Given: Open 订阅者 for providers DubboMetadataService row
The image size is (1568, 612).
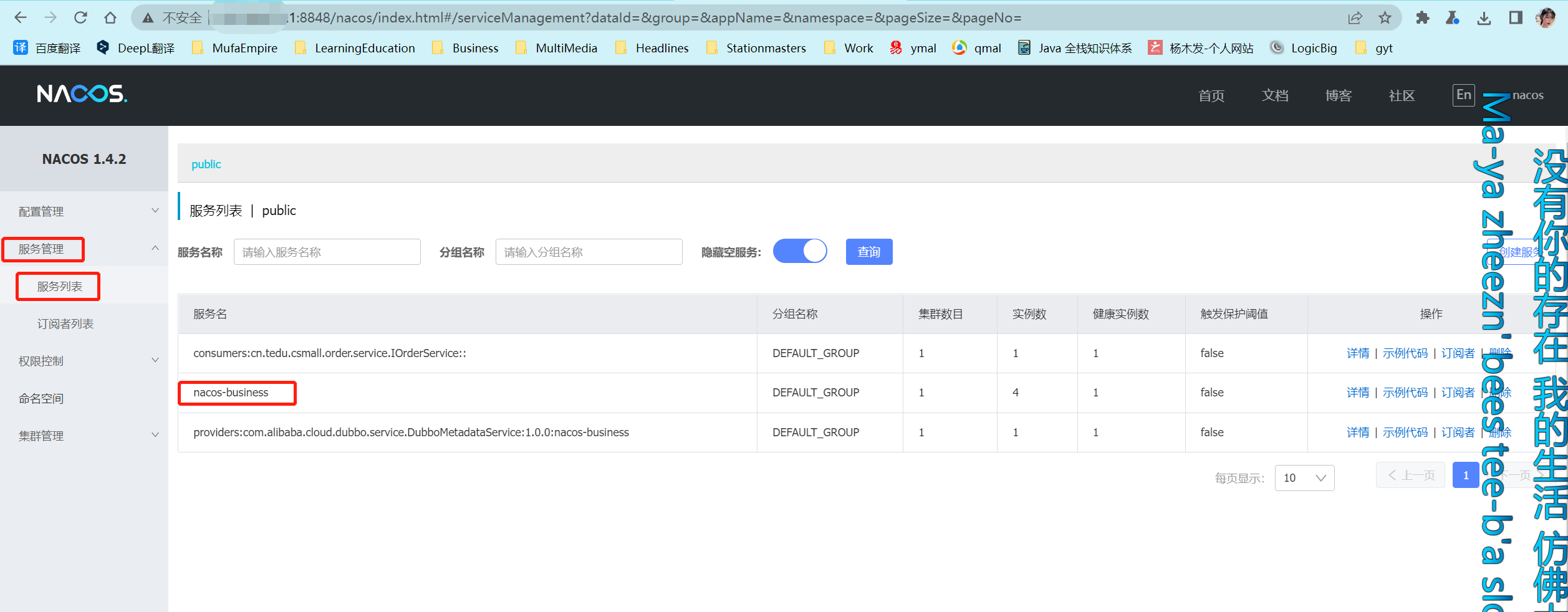Looking at the screenshot, I should [x=1458, y=432].
